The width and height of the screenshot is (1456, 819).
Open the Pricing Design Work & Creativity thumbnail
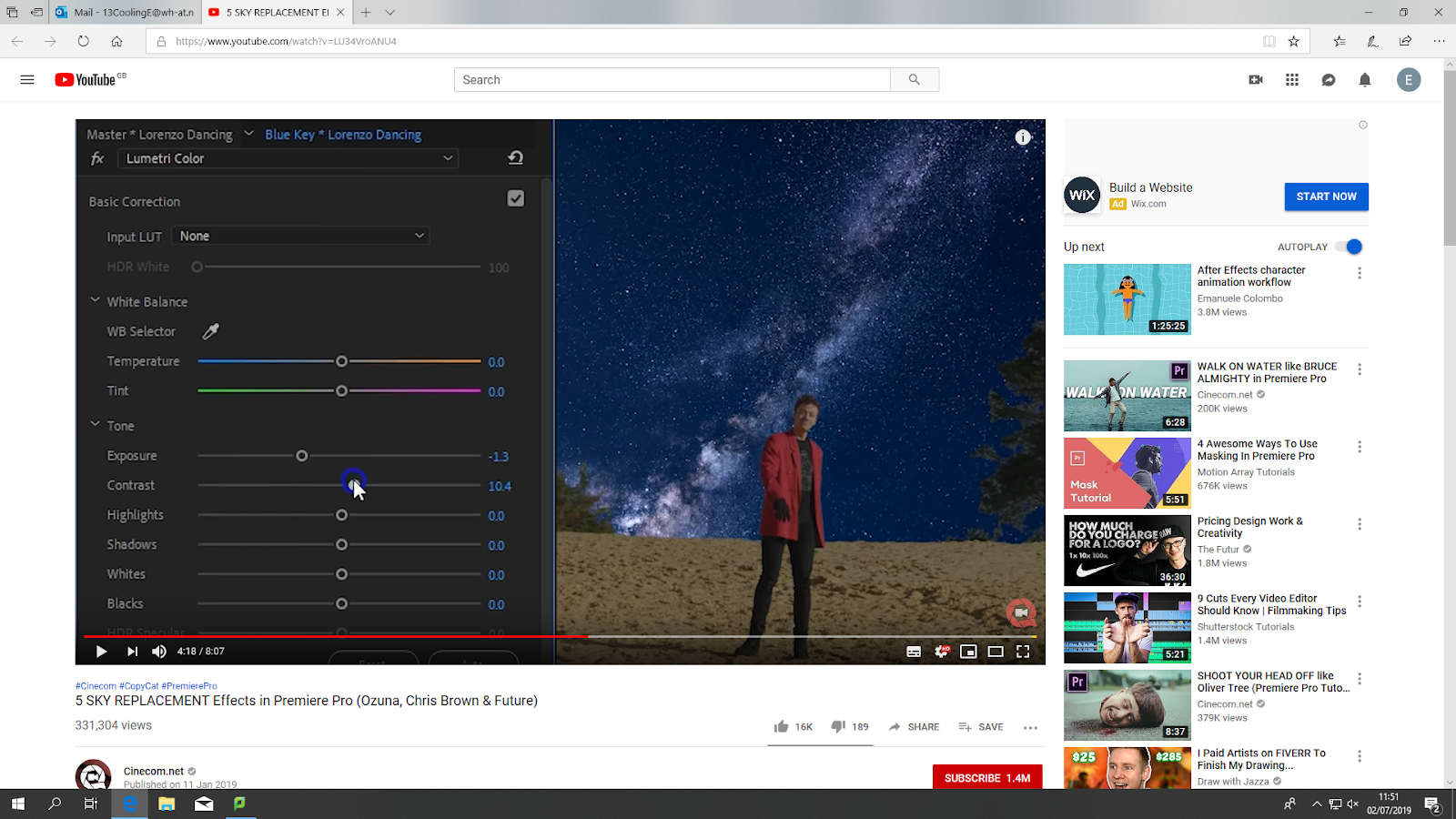point(1127,551)
